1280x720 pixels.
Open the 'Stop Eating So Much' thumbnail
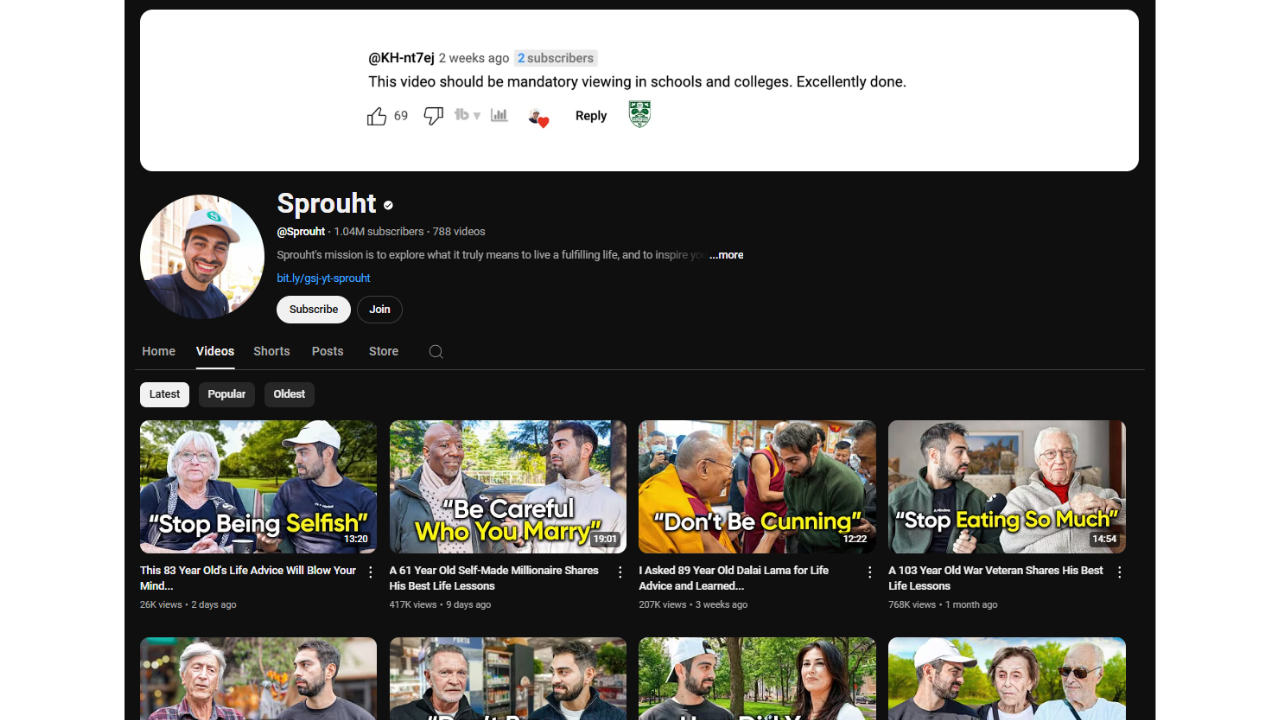pos(1007,487)
